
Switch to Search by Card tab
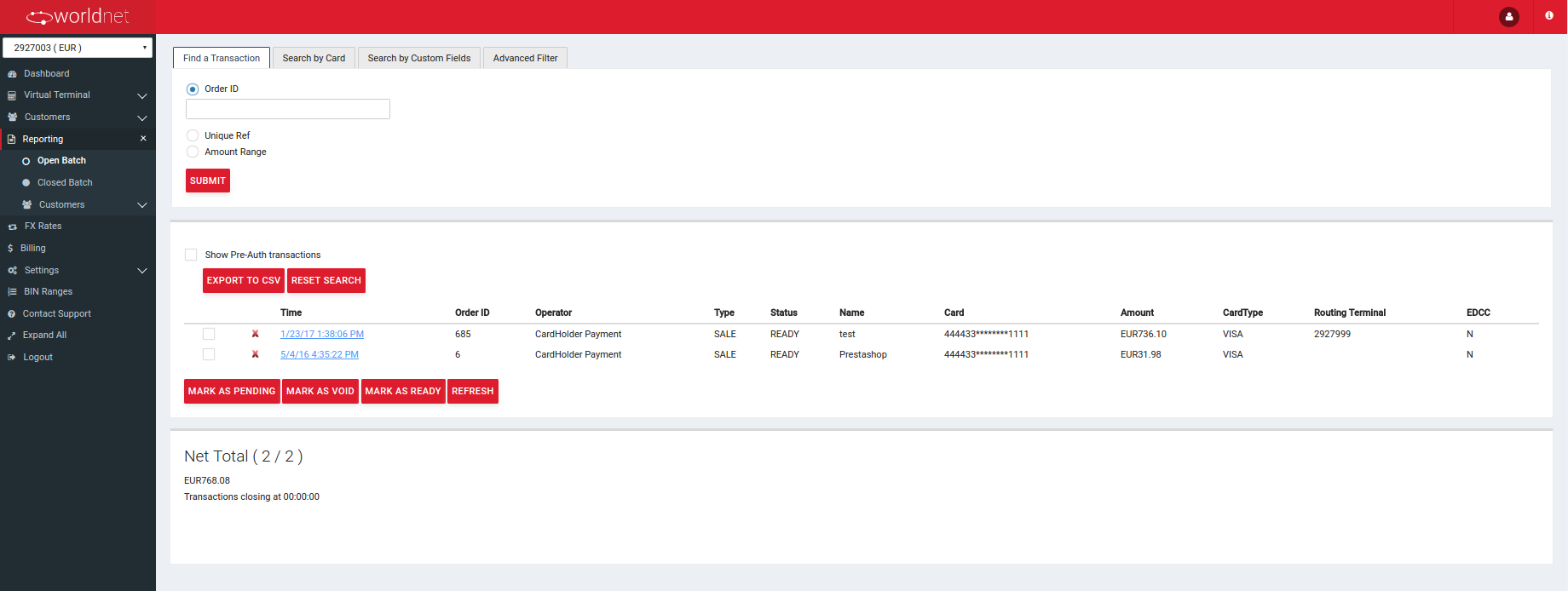(314, 58)
